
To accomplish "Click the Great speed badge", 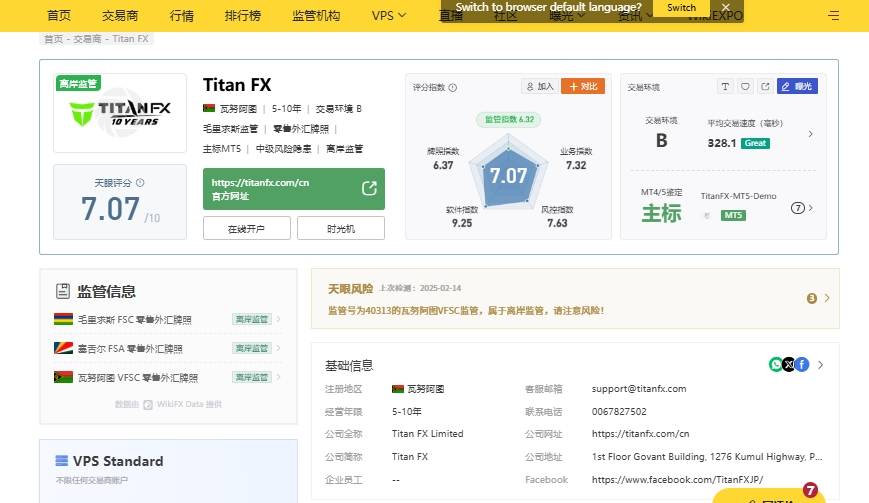I will click(755, 143).
